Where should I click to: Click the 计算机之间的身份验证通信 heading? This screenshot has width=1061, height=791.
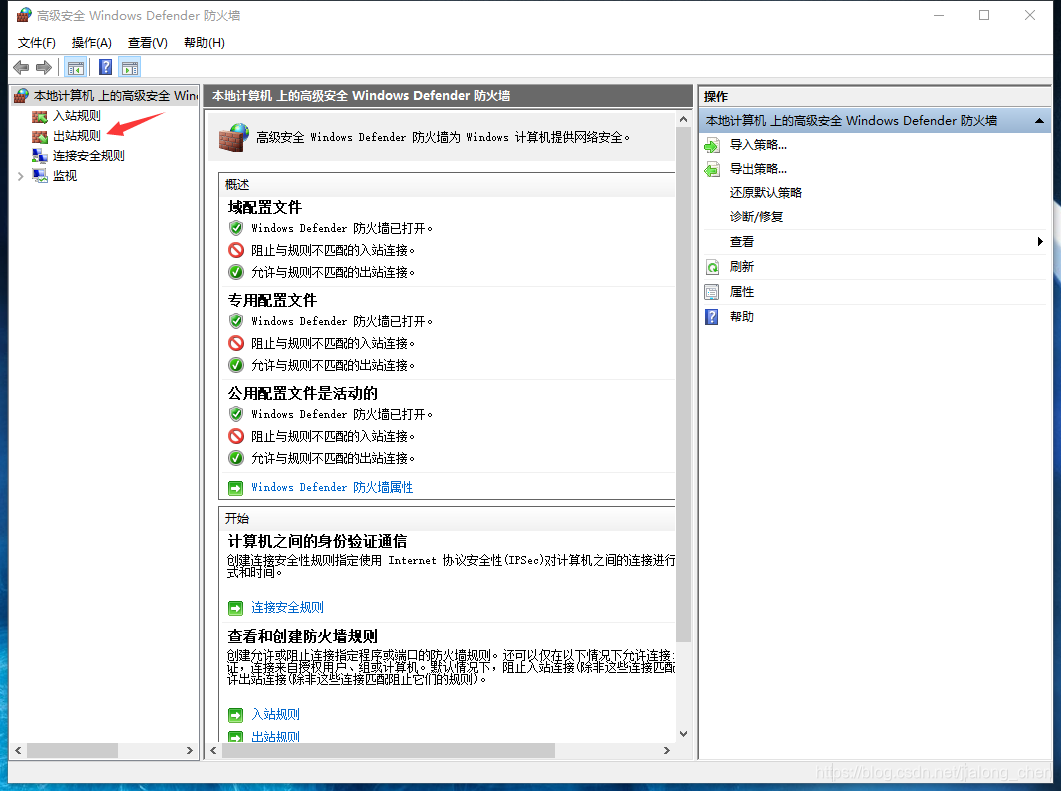[x=317, y=541]
